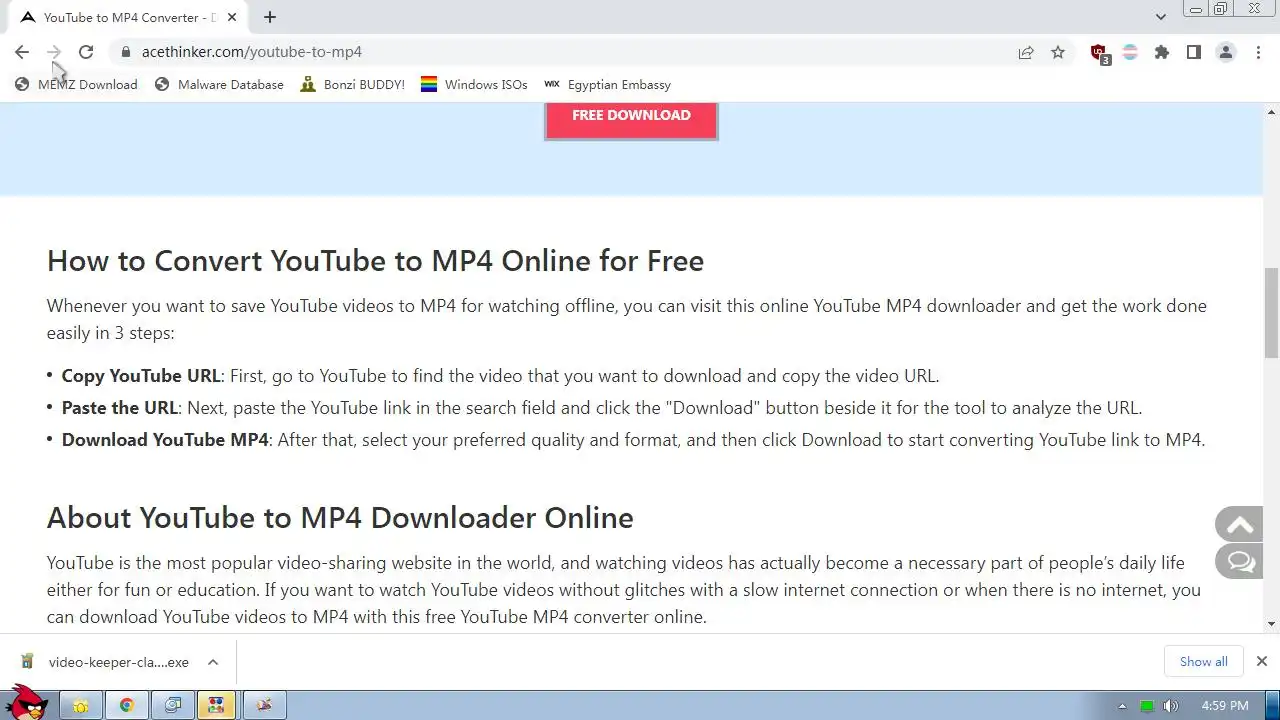Toggle the browser side panel
The height and width of the screenshot is (720, 1280).
[1194, 52]
